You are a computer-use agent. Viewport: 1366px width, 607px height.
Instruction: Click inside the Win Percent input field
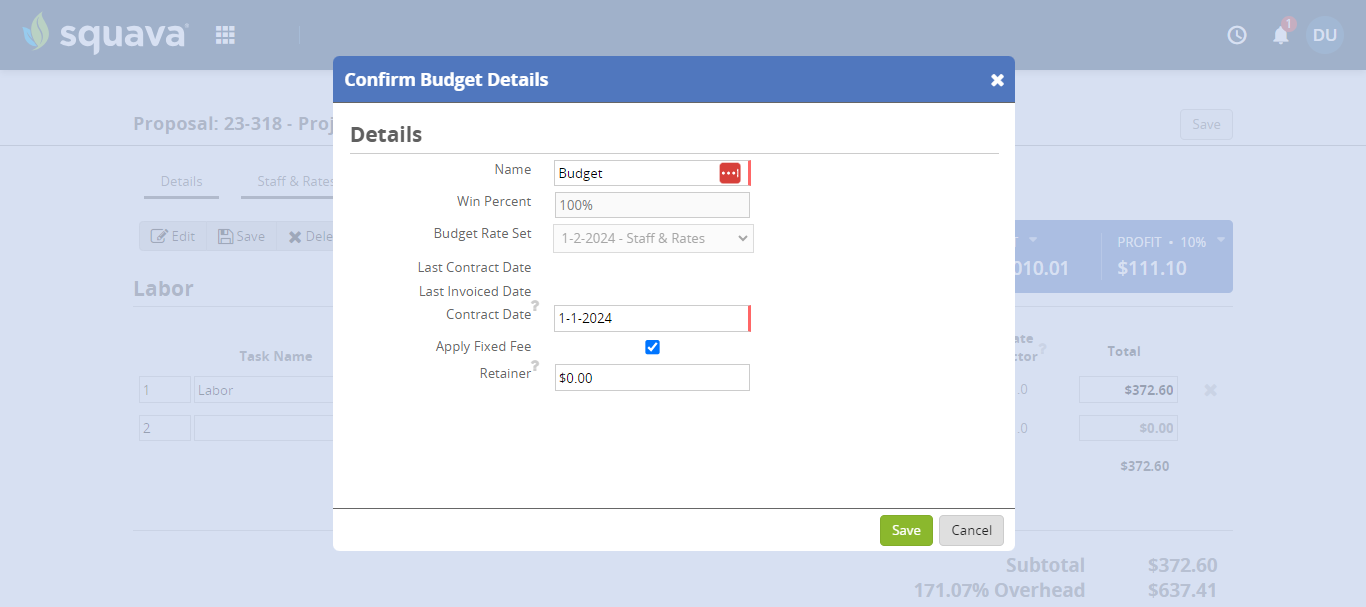[x=652, y=205]
